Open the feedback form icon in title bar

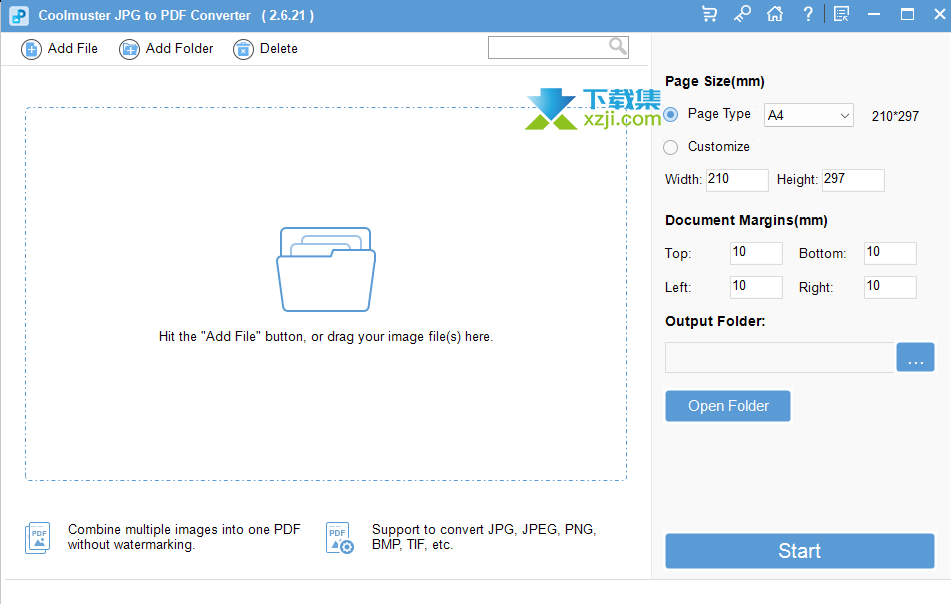841,14
